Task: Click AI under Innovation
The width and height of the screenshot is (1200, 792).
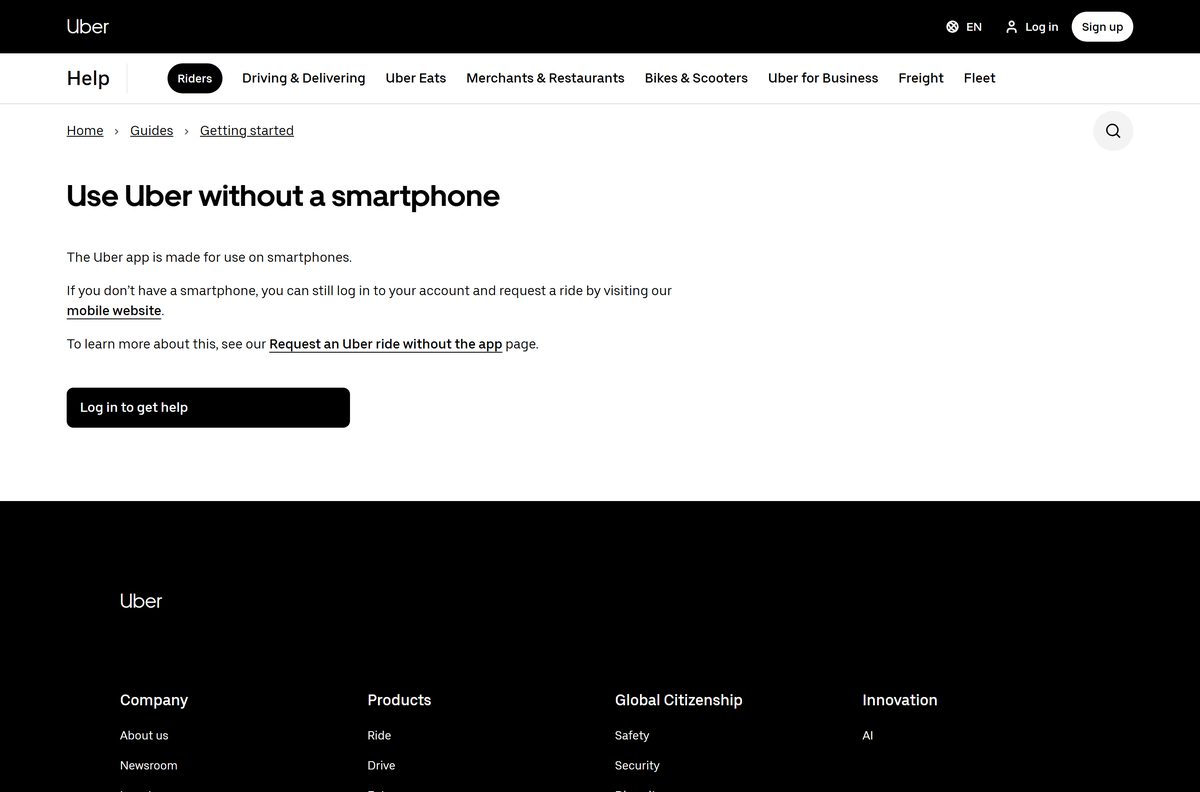Action: click(x=868, y=735)
